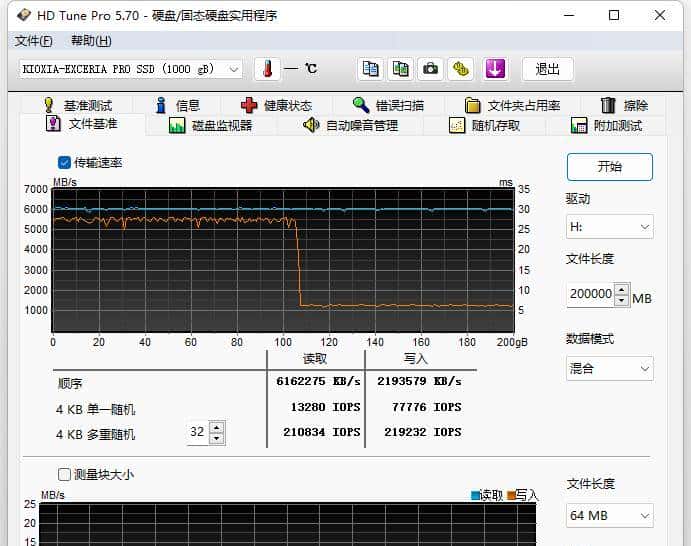Go to the 错误扫描 error scan tab

(x=388, y=105)
